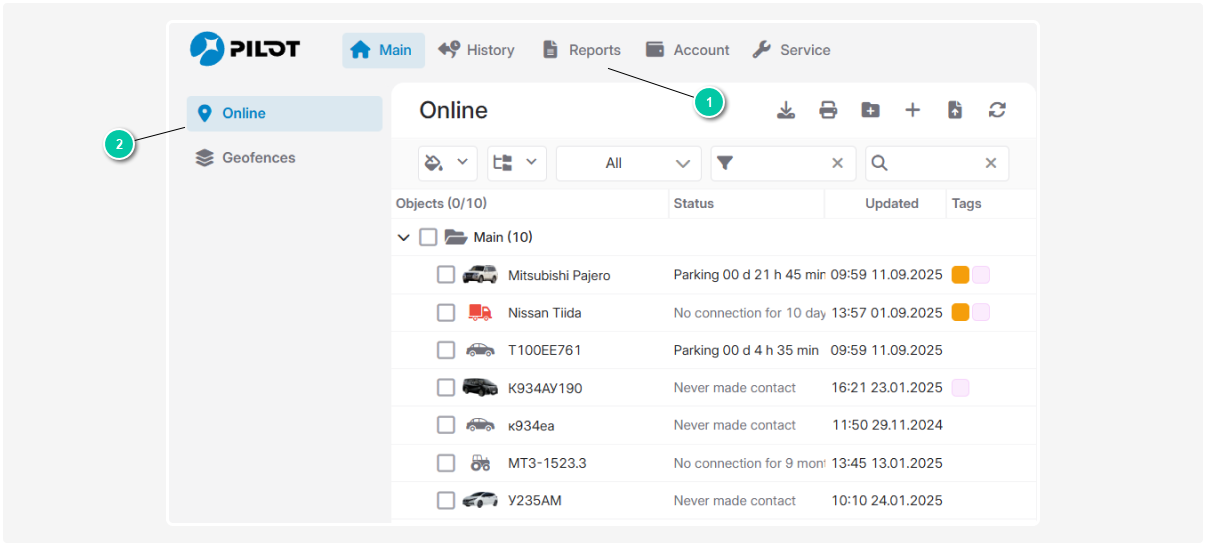Click the add folder icon
This screenshot has height=546, width=1206.
click(870, 110)
